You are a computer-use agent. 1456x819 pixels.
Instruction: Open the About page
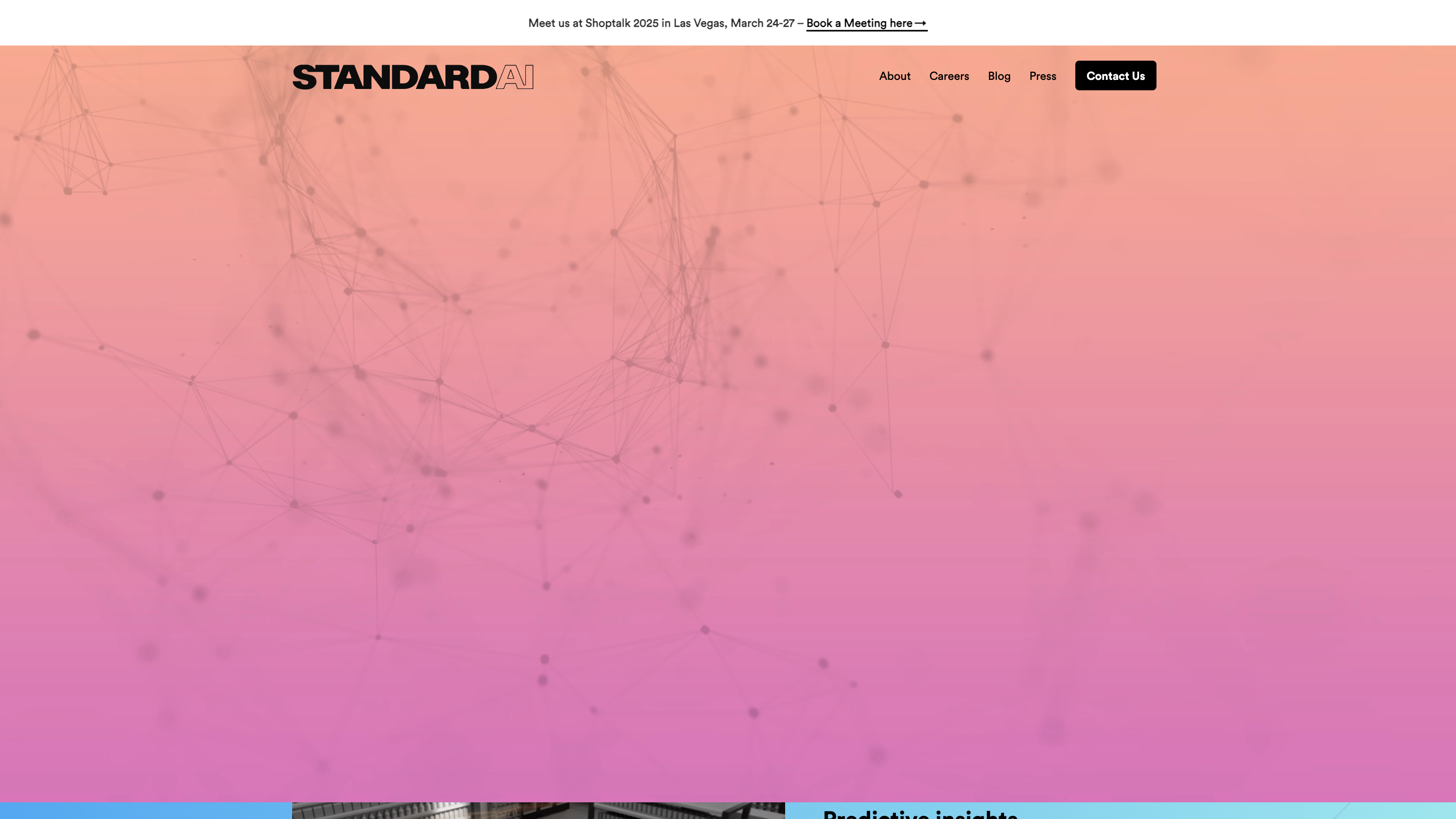894,76
